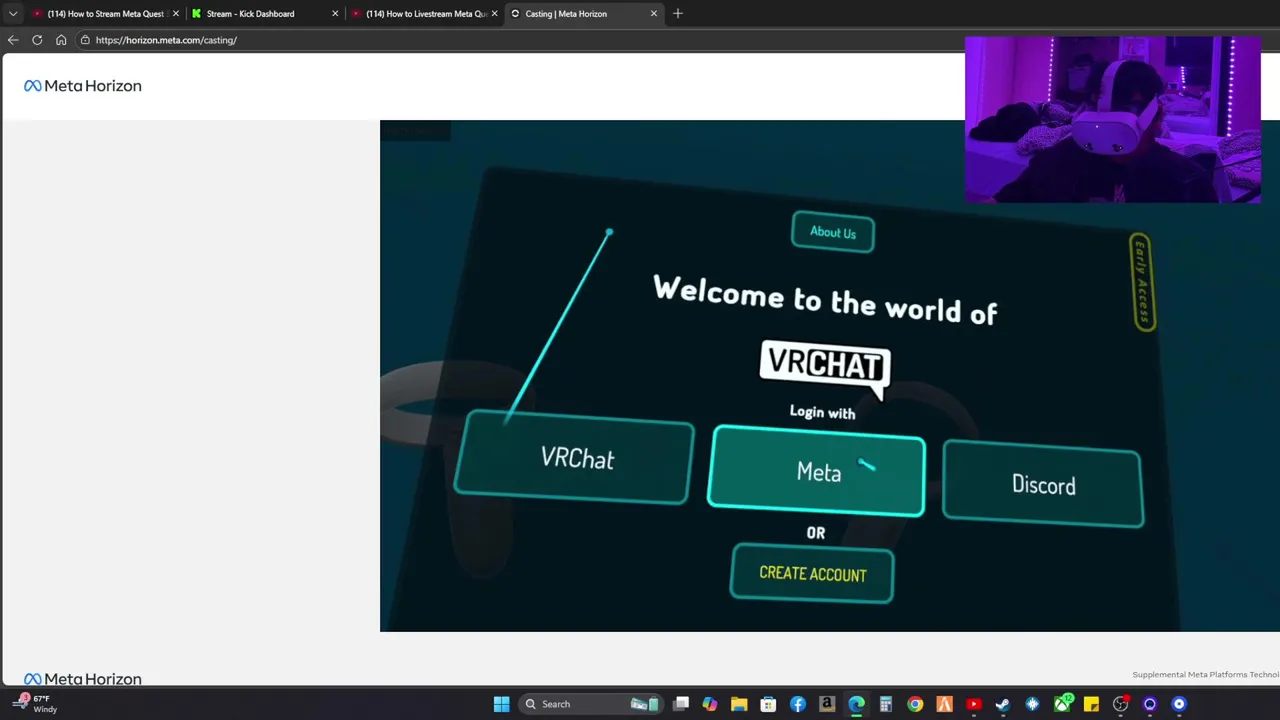Open Microsoft Store from the taskbar
The height and width of the screenshot is (720, 1280).
(768, 704)
